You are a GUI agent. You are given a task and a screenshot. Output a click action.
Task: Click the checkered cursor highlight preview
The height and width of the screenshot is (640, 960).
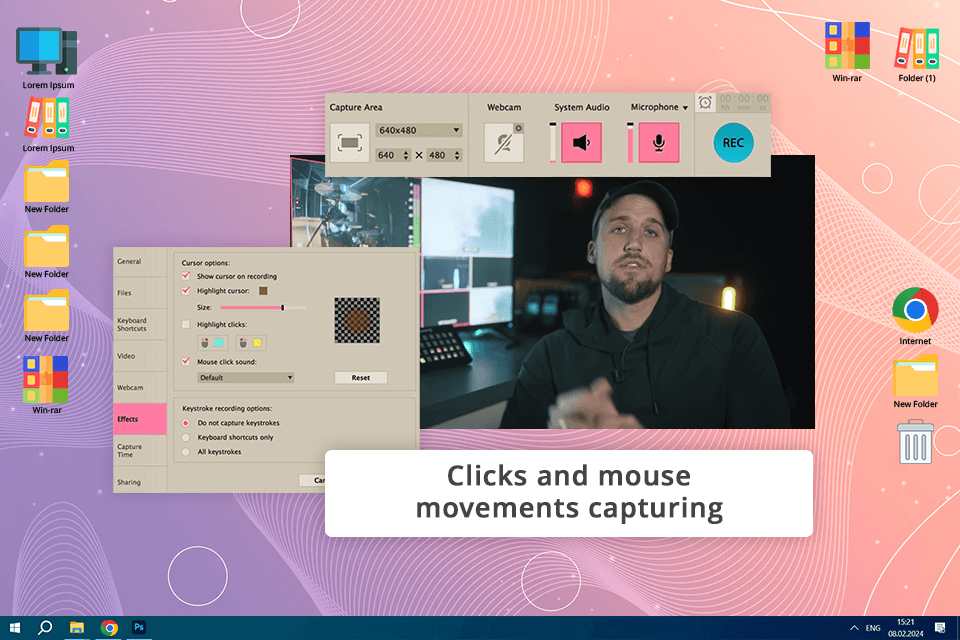coord(357,320)
